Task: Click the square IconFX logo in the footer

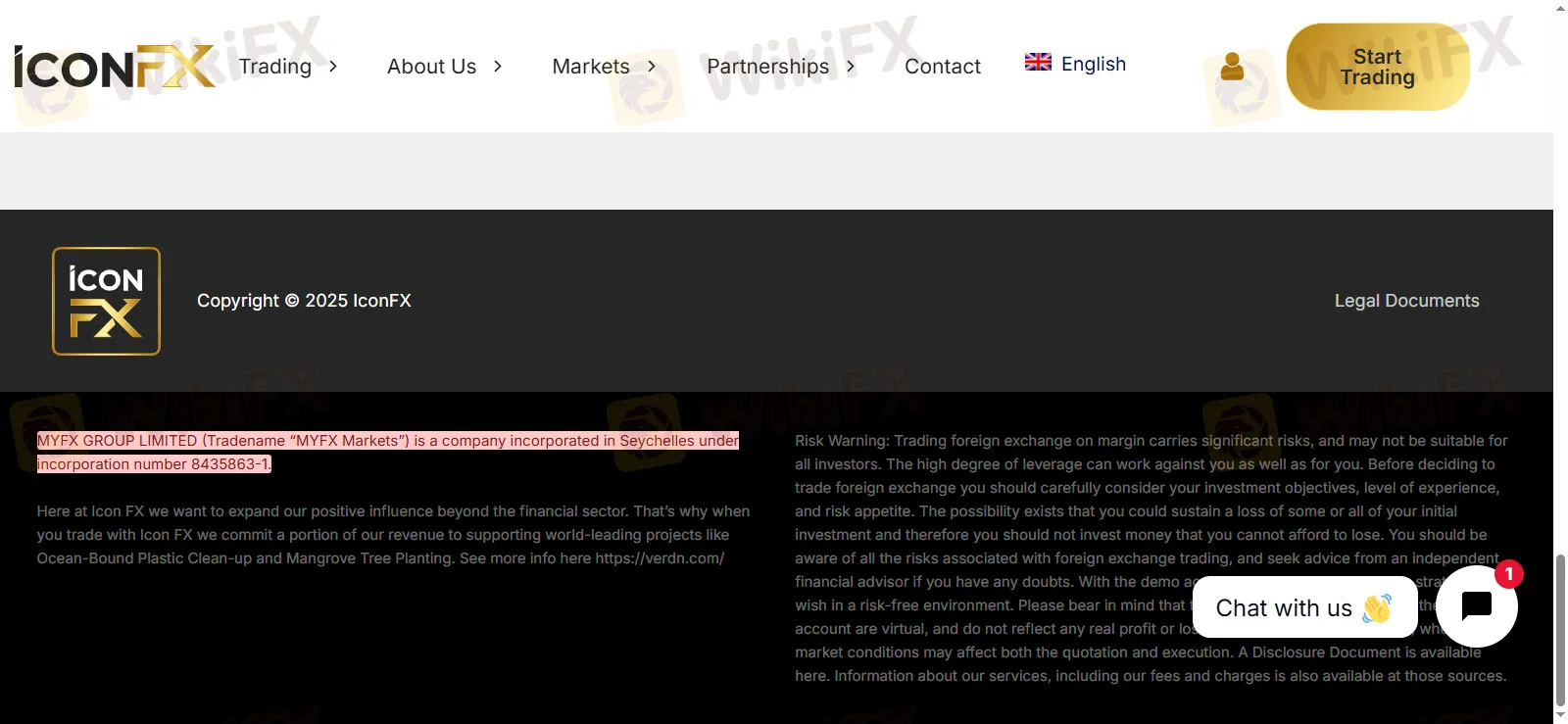Action: [x=106, y=301]
